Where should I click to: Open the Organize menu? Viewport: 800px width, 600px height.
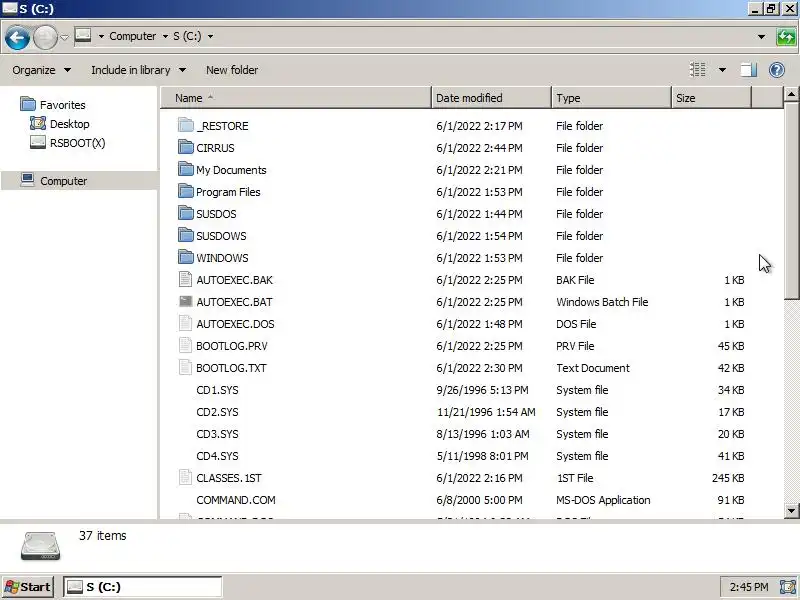pyautogui.click(x=41, y=70)
